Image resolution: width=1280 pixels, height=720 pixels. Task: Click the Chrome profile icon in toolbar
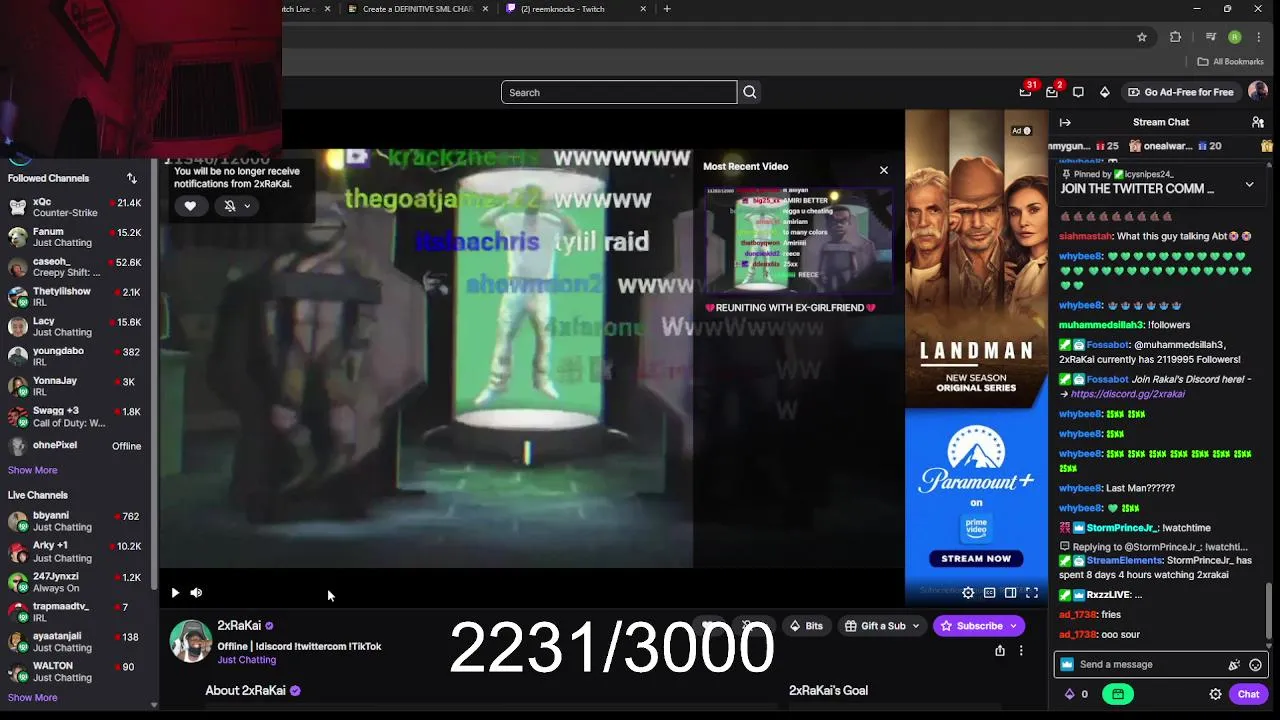click(1235, 37)
